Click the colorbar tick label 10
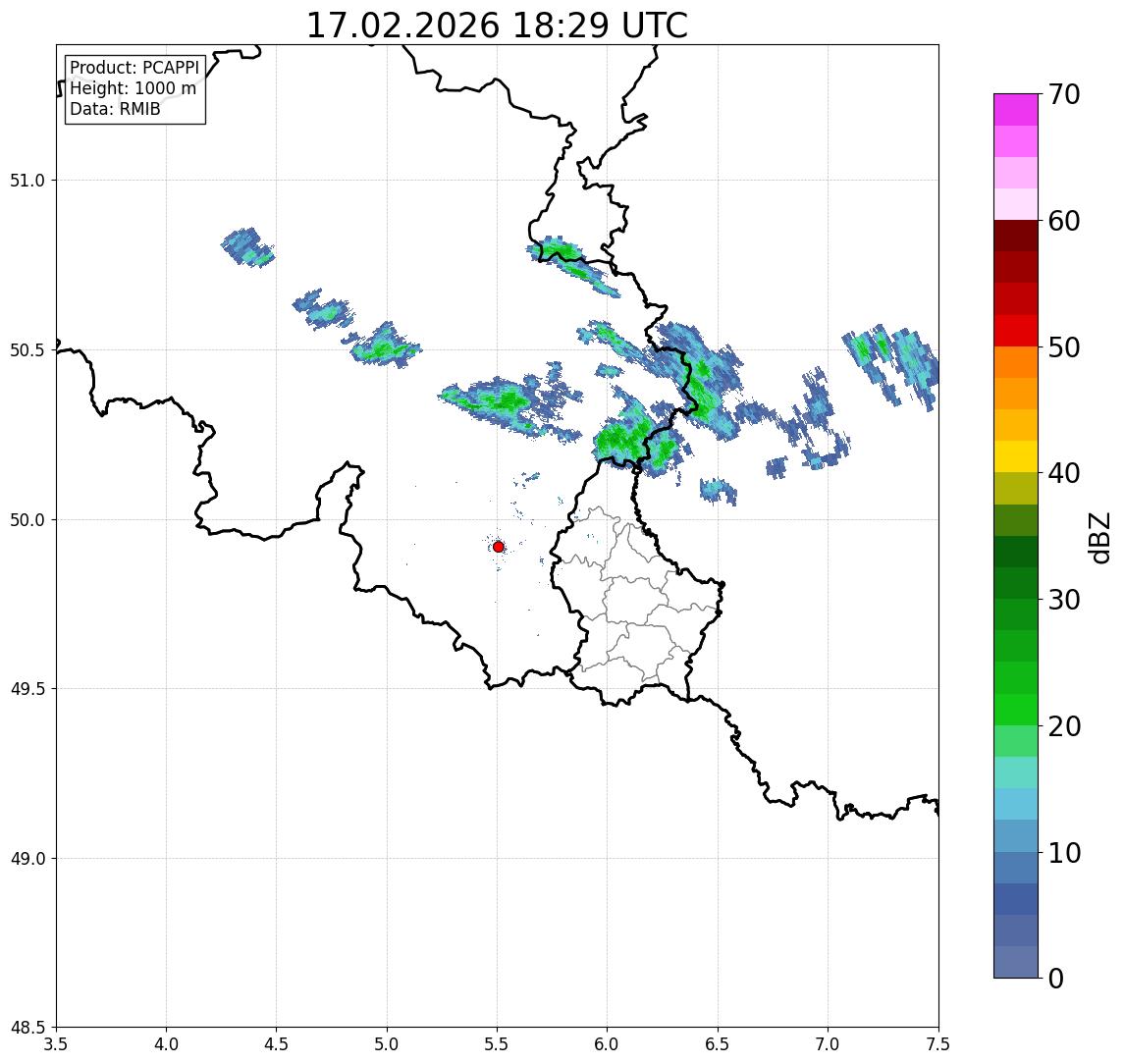This screenshot has width=1124, height=1064. [x=1064, y=853]
